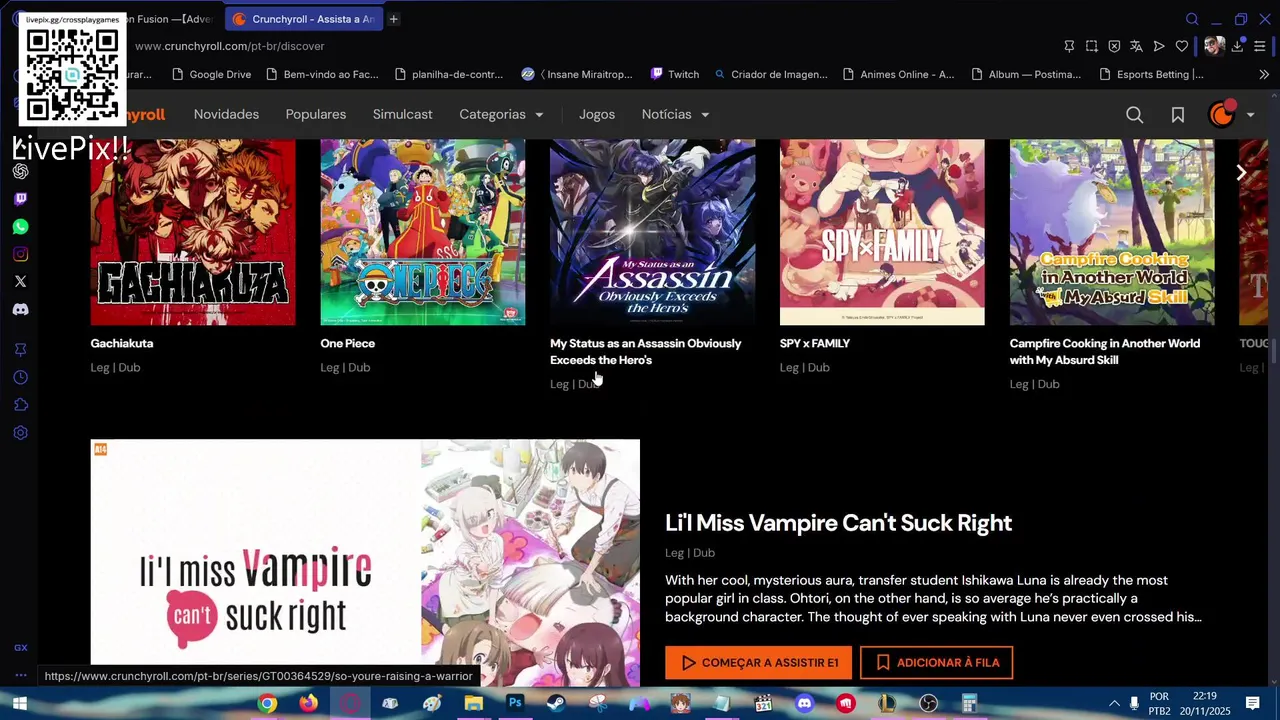Viewport: 1280px width, 720px height.
Task: Take a snapshot with the capture icon
Action: click(x=1092, y=46)
